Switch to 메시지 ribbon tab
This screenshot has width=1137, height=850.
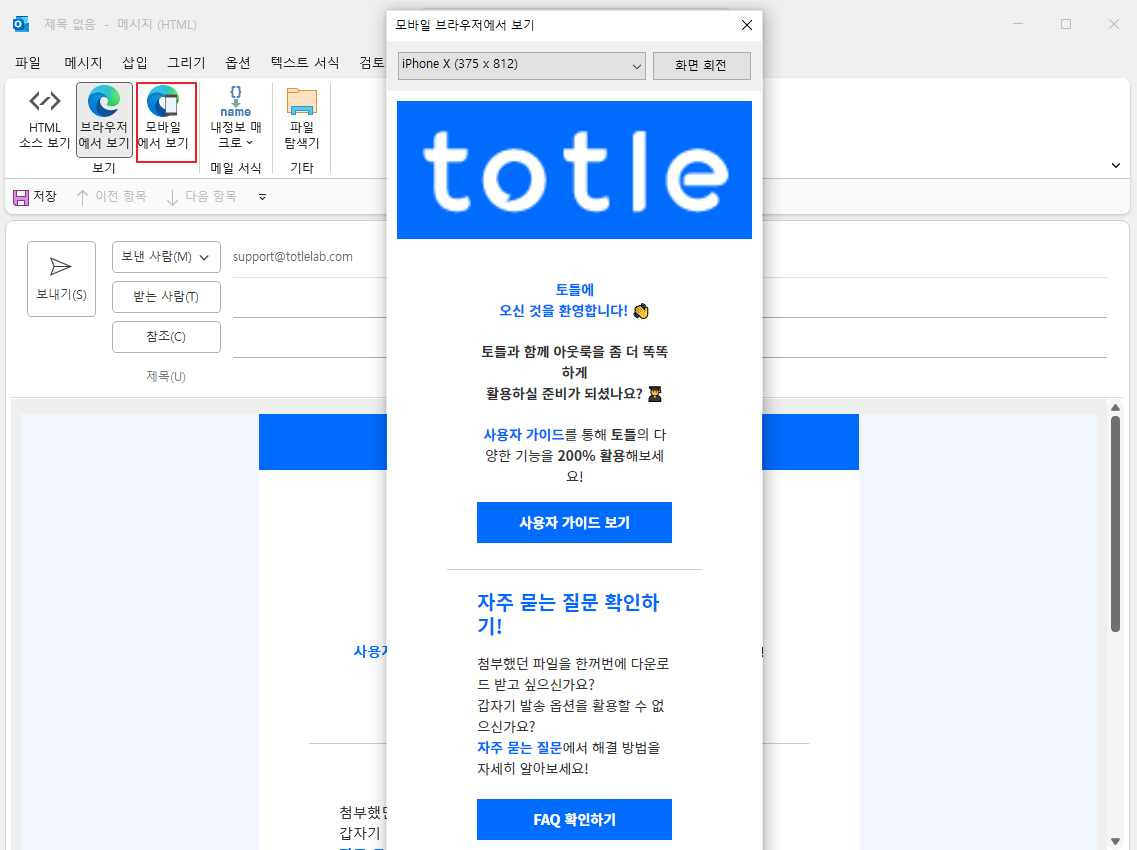click(x=83, y=63)
